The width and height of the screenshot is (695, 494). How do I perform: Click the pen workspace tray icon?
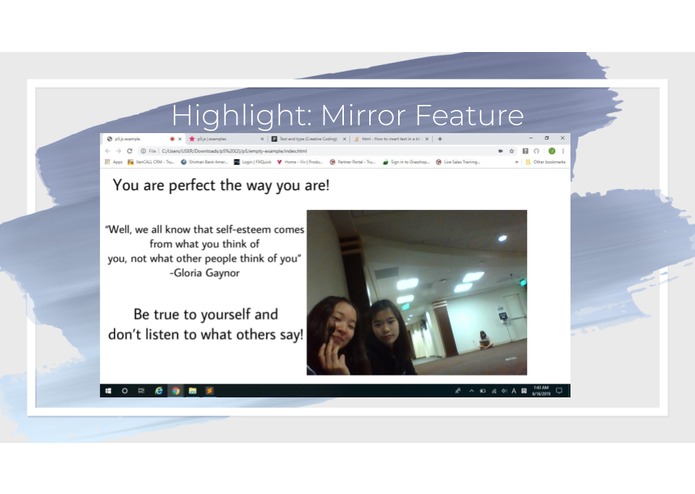pos(458,391)
